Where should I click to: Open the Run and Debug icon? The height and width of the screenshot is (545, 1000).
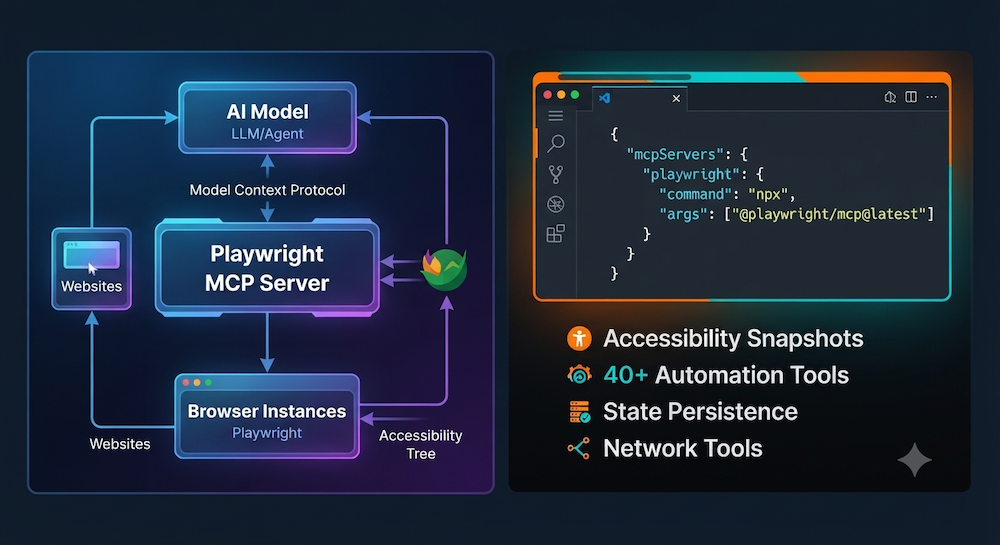(x=555, y=204)
